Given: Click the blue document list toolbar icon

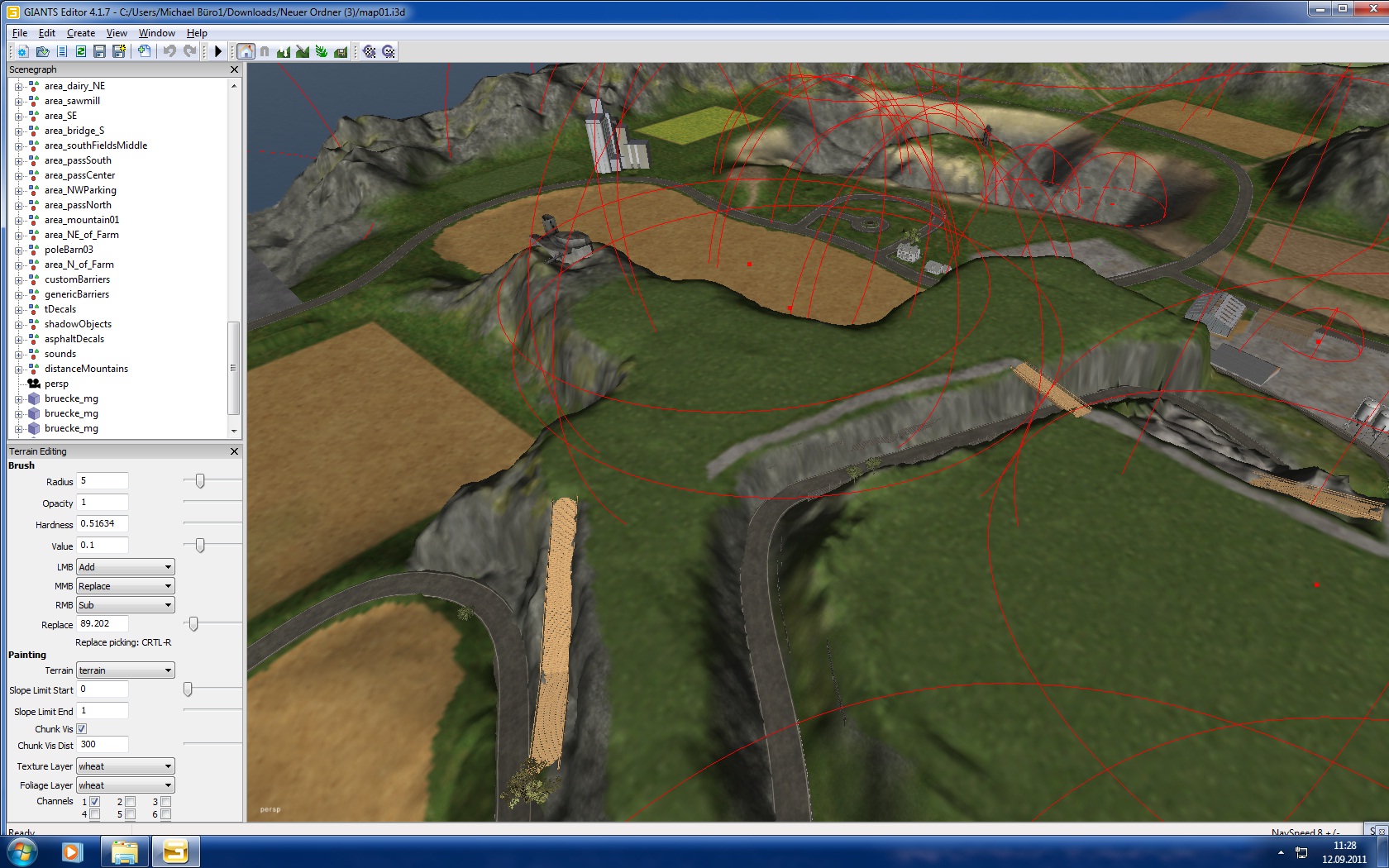Looking at the screenshot, I should coord(62,51).
